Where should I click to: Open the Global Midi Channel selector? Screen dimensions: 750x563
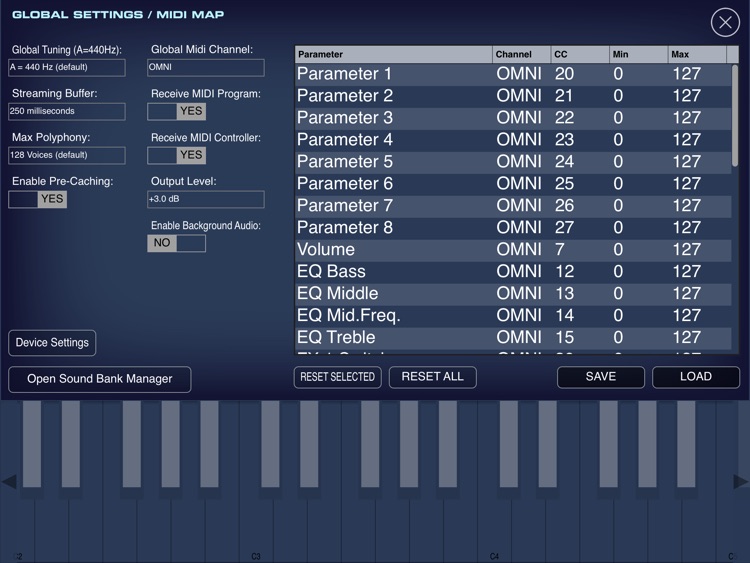coord(206,67)
